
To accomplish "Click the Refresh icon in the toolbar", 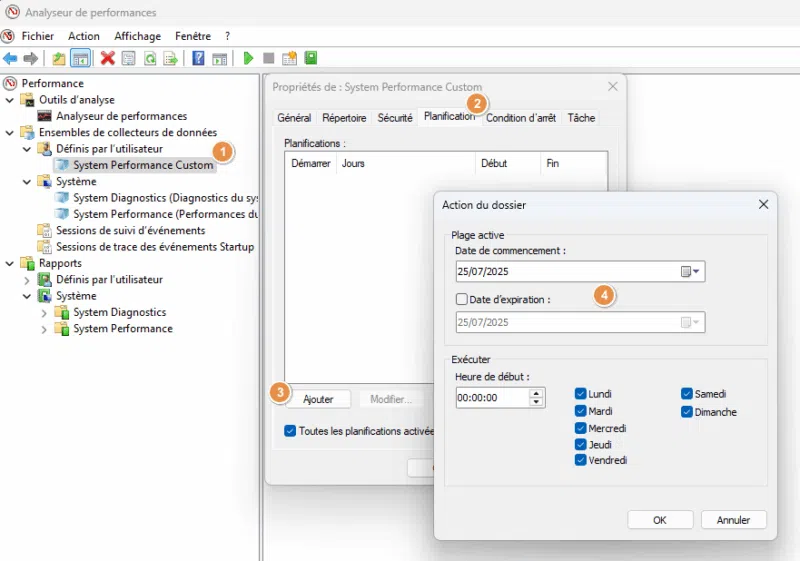I will [x=149, y=58].
